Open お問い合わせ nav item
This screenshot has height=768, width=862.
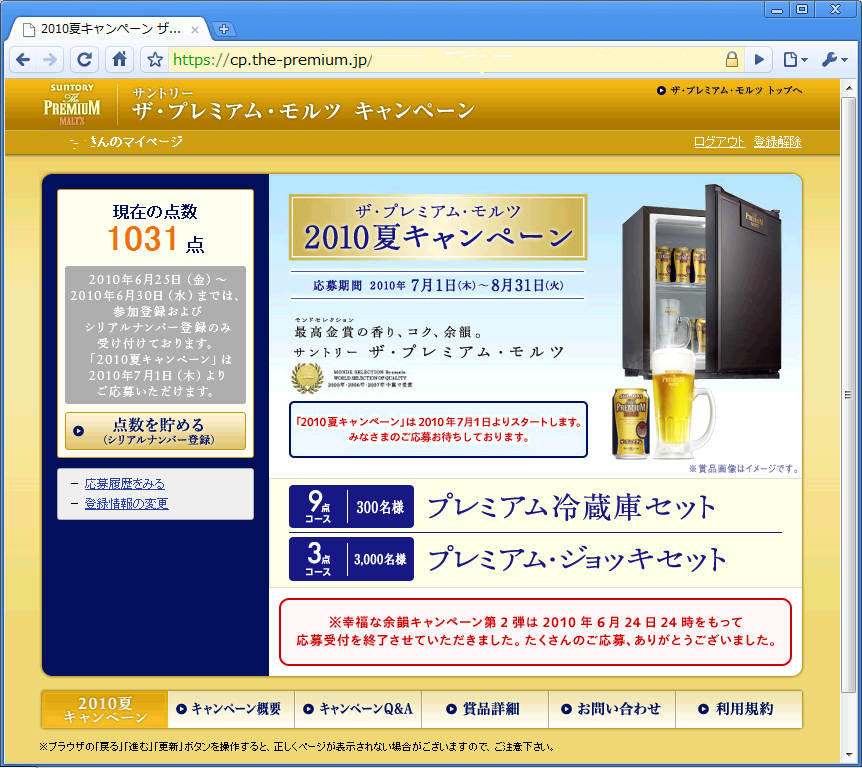click(612, 709)
